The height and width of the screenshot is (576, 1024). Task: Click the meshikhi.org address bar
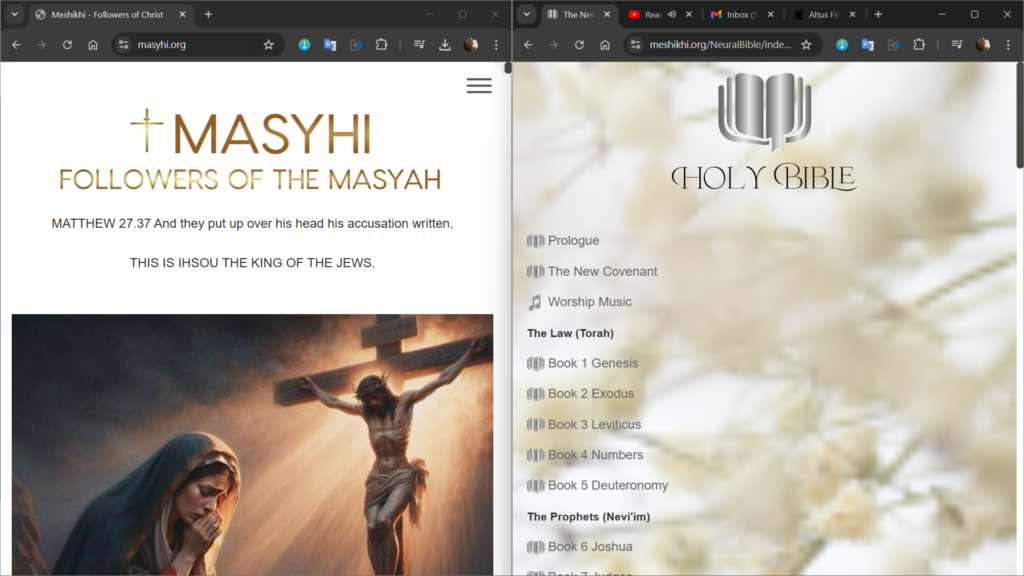pyautogui.click(x=720, y=45)
